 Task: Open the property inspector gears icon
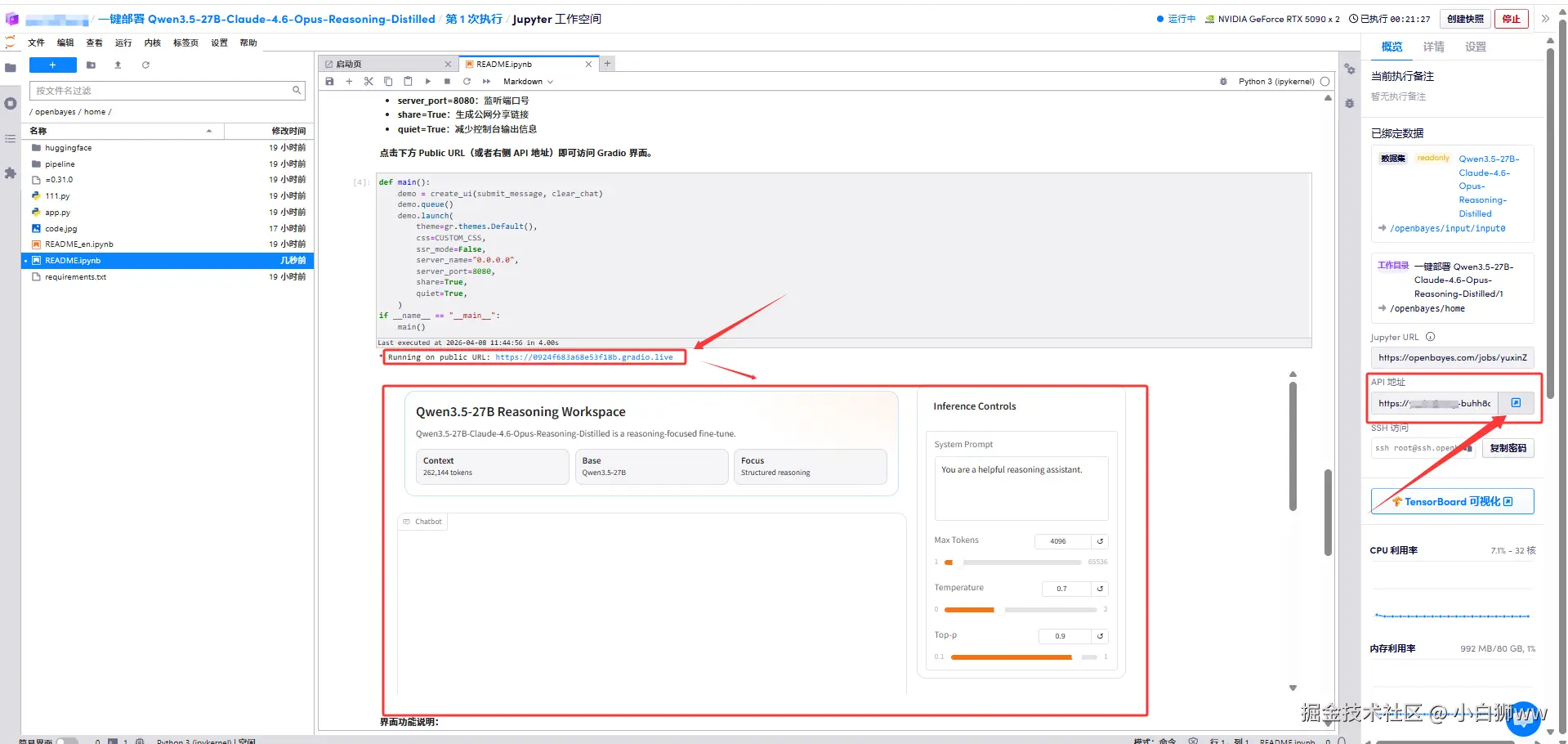click(1349, 69)
